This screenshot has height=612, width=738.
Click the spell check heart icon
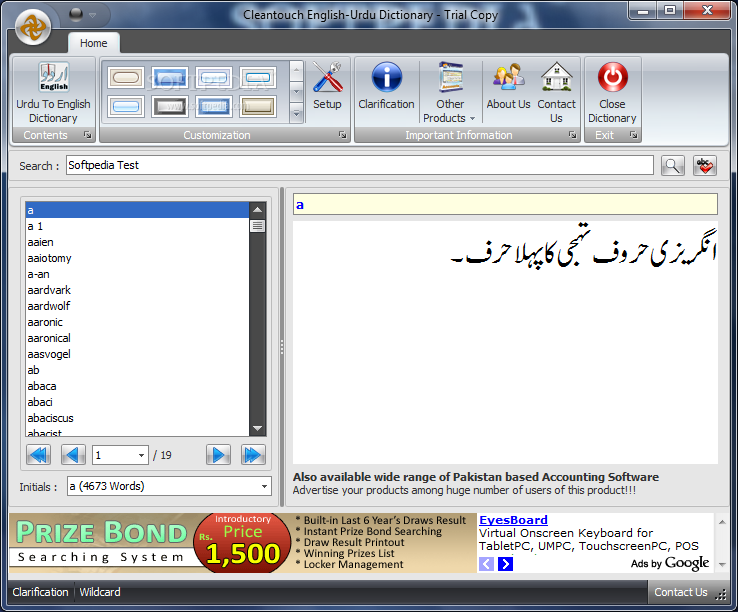coord(705,166)
